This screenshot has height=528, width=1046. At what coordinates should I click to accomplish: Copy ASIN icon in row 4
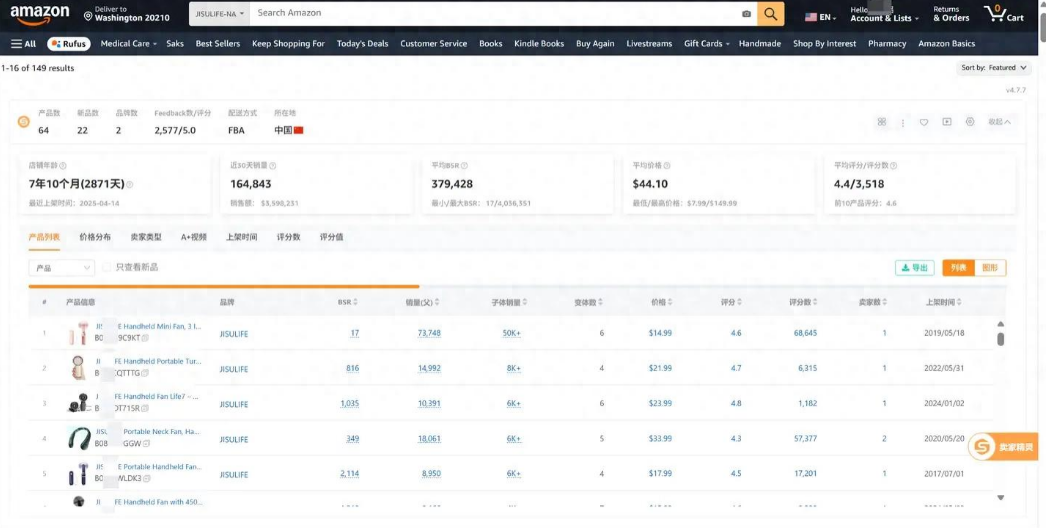pyautogui.click(x=146, y=443)
